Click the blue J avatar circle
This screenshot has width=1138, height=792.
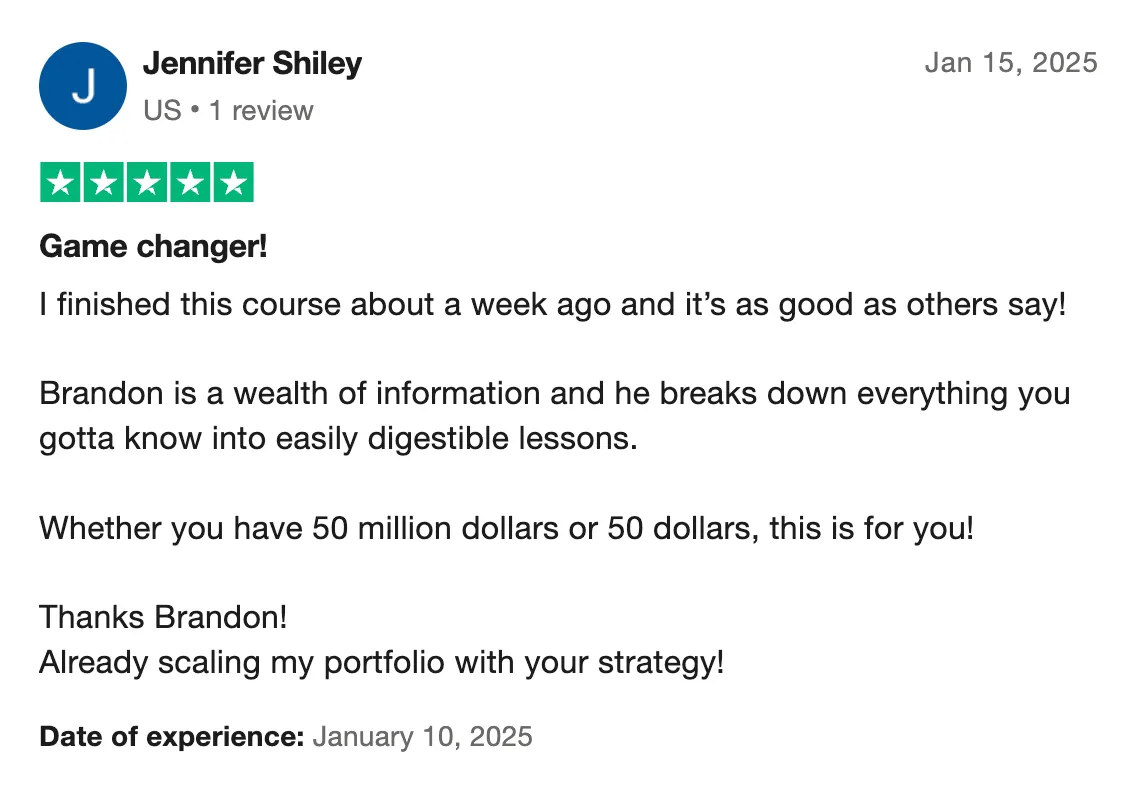(x=83, y=86)
